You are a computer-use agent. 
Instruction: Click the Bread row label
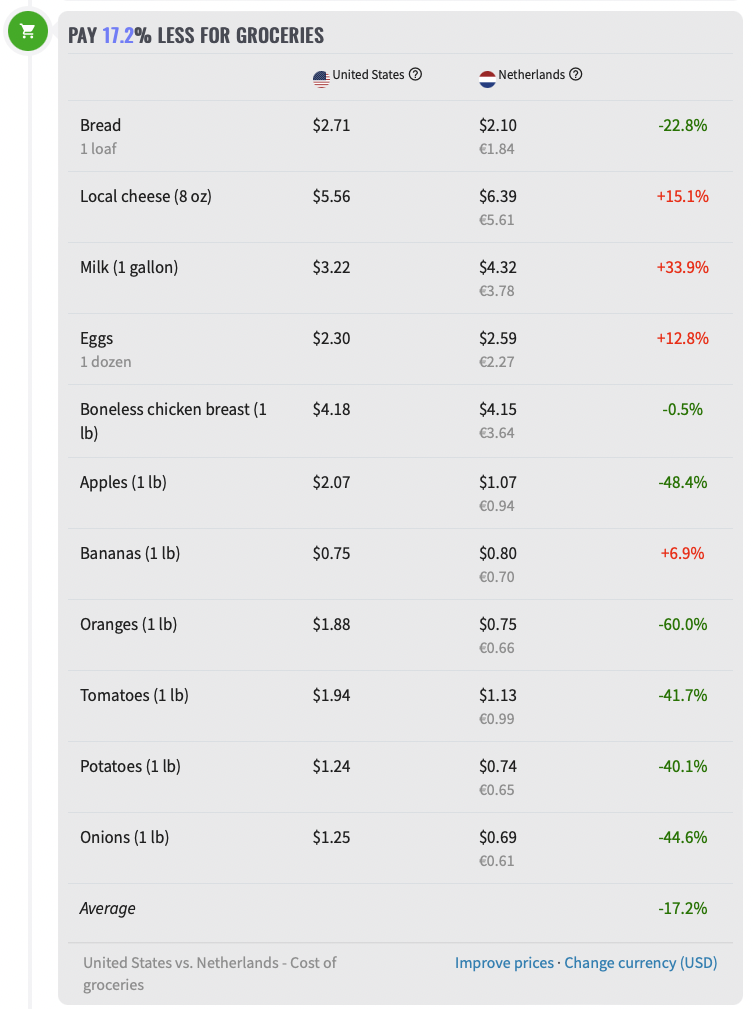(100, 126)
